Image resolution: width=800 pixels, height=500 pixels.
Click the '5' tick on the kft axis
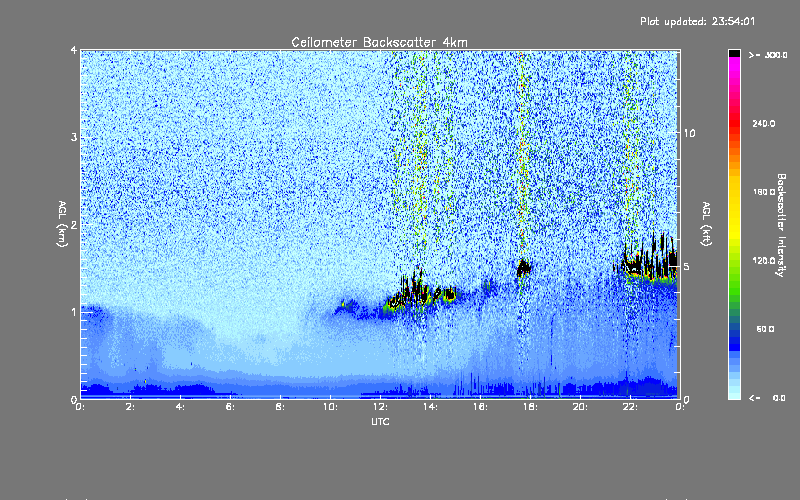click(x=687, y=266)
